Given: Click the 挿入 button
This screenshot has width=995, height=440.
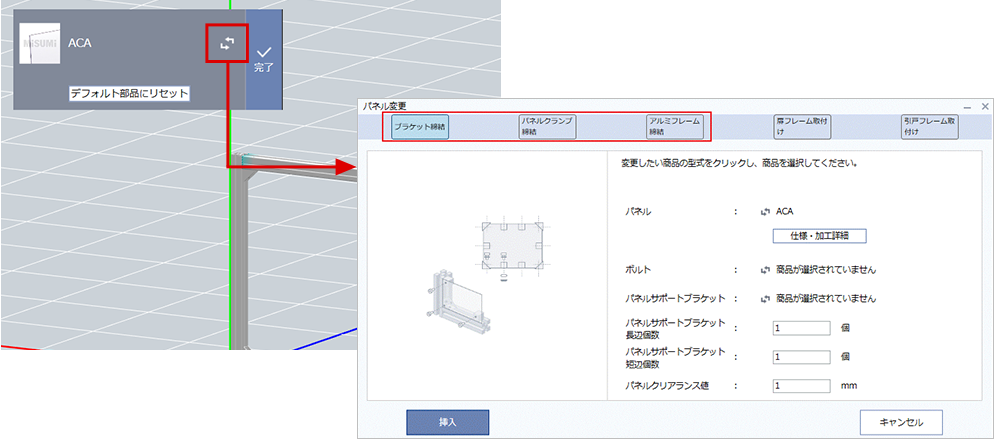Looking at the screenshot, I should click(447, 422).
